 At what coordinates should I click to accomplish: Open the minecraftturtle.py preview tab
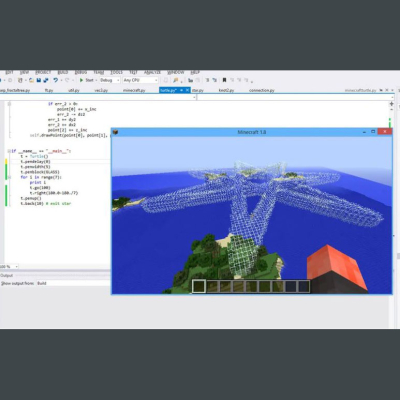[x=360, y=90]
